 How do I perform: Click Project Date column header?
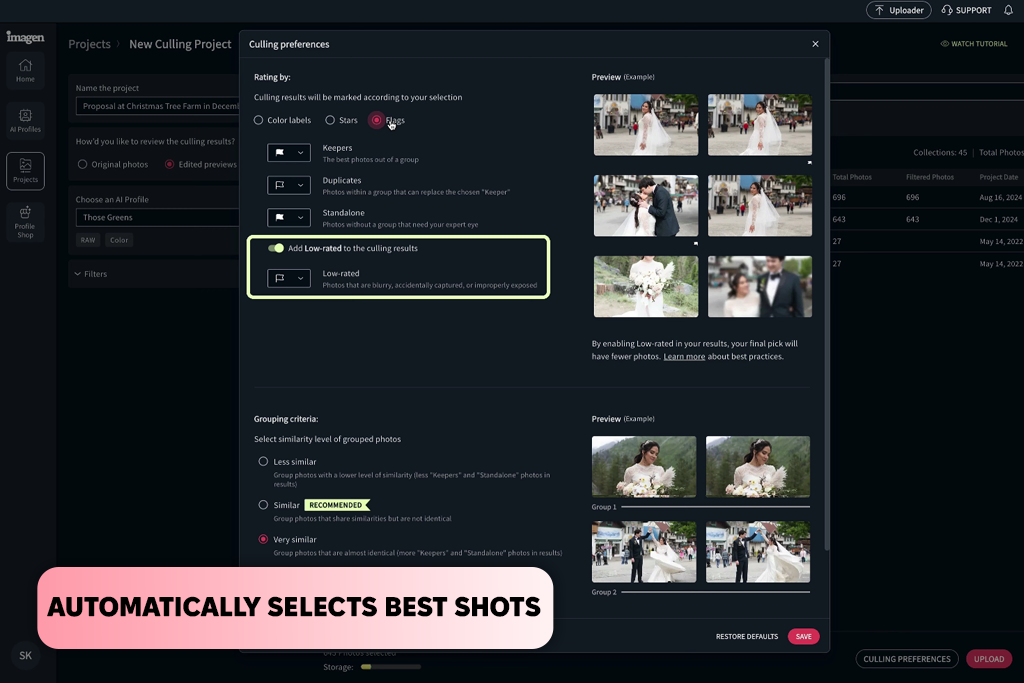pyautogui.click(x=999, y=177)
